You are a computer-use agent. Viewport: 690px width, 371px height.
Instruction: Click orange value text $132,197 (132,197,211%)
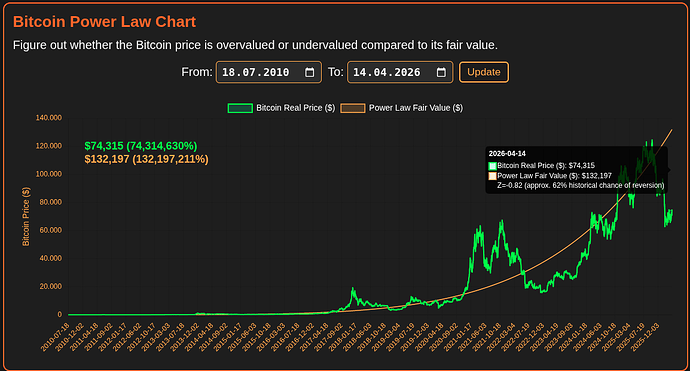(147, 159)
